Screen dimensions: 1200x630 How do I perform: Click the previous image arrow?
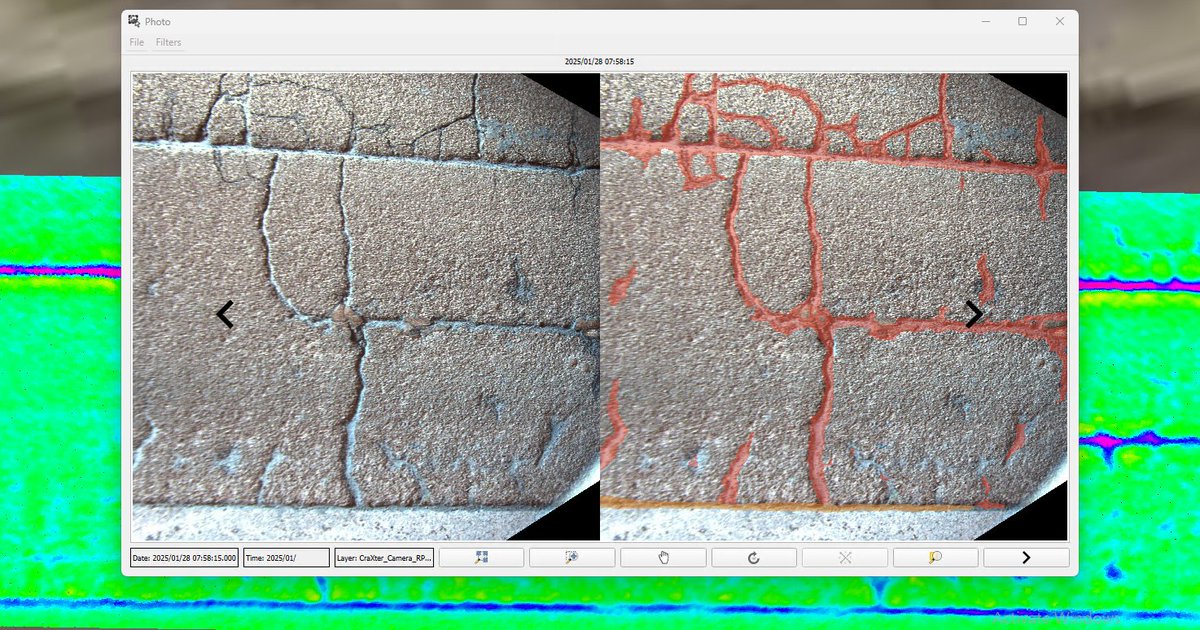tap(224, 315)
